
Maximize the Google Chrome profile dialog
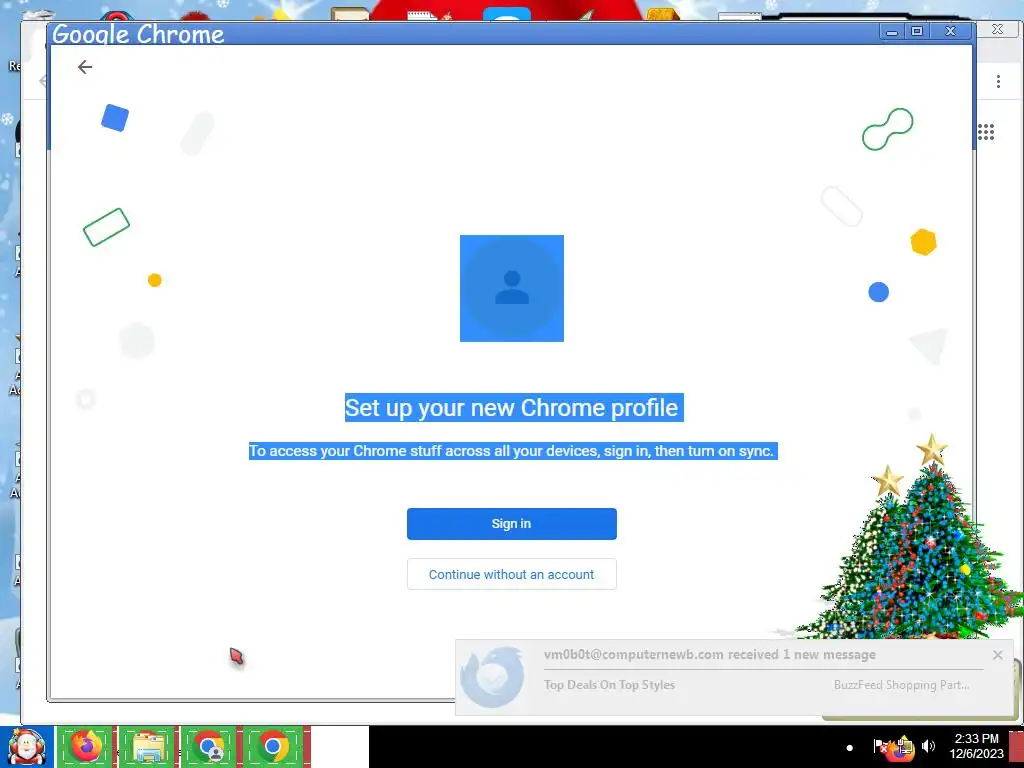(917, 31)
